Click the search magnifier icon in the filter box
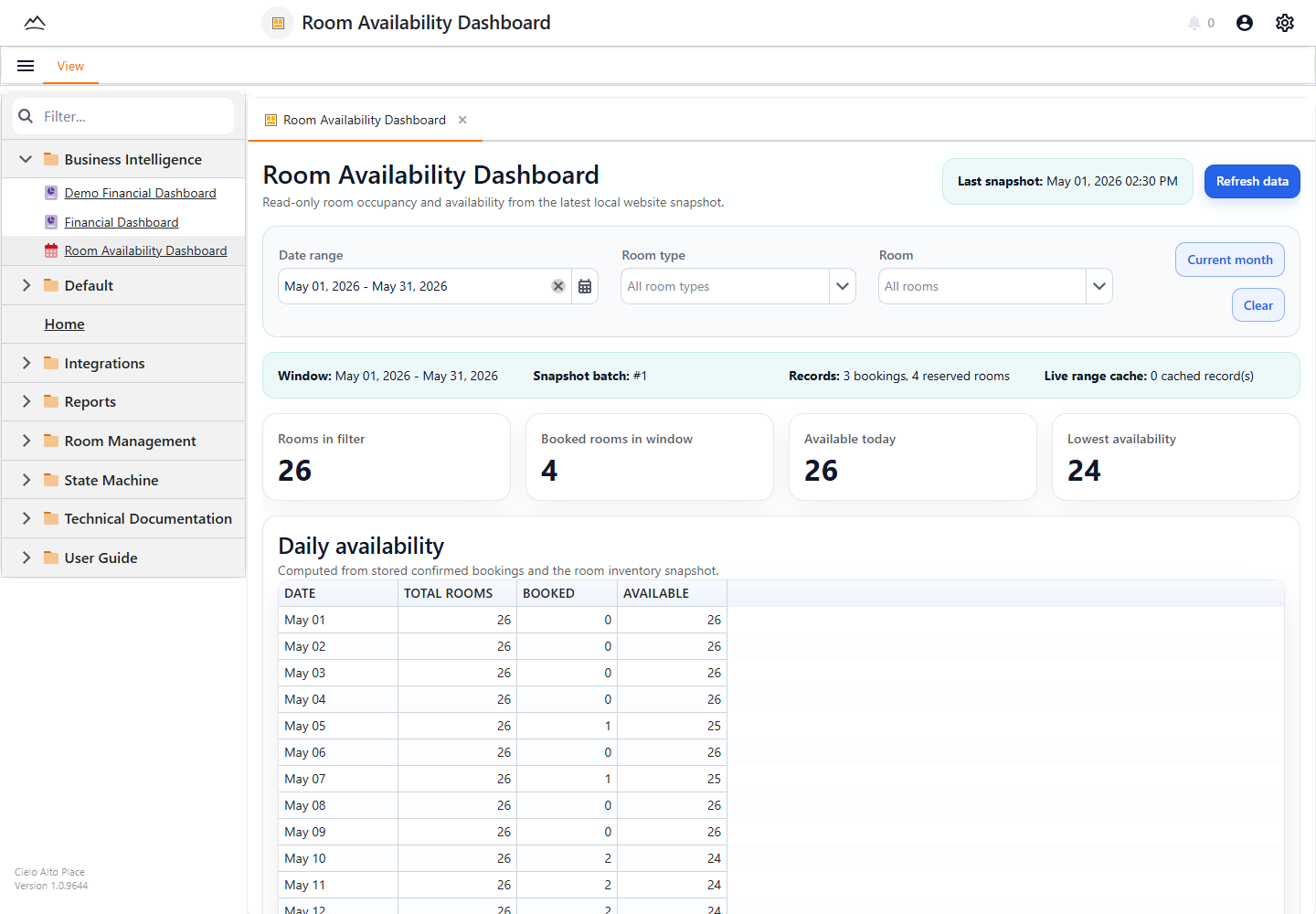 (x=26, y=116)
